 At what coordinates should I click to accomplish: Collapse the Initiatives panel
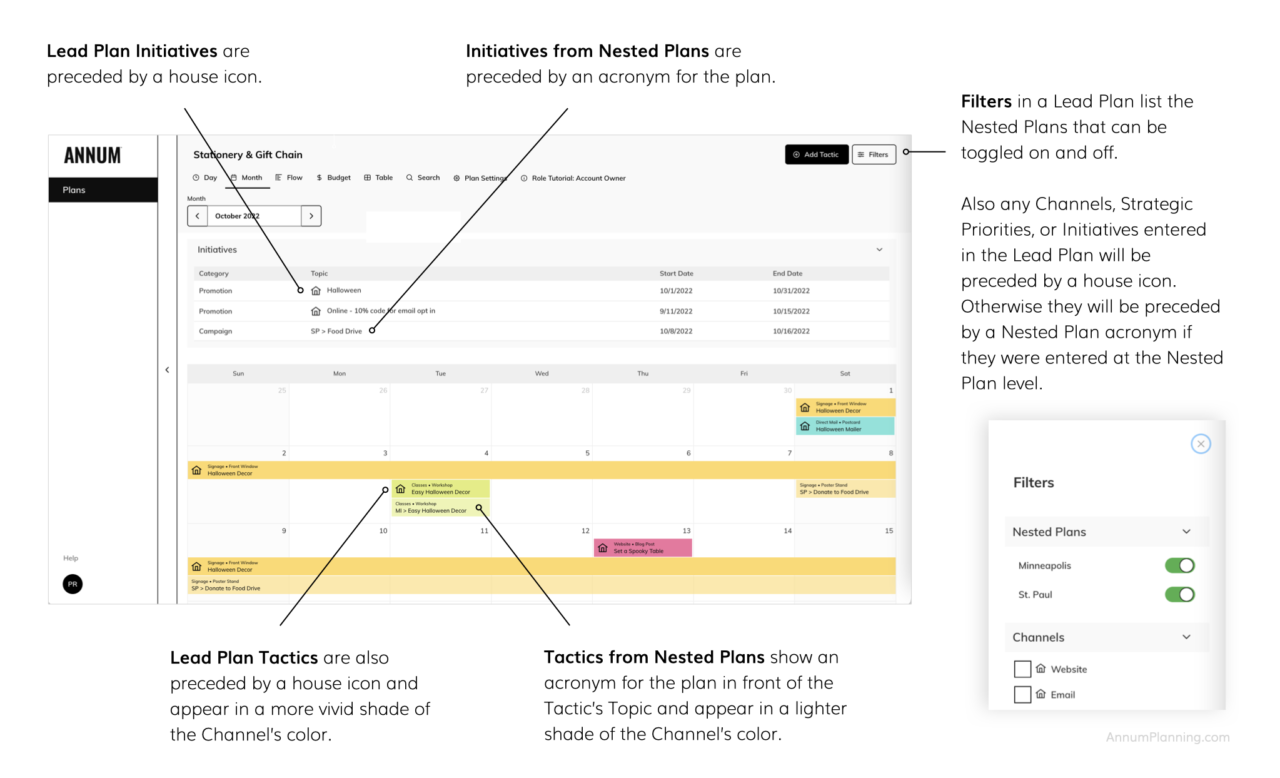(879, 249)
